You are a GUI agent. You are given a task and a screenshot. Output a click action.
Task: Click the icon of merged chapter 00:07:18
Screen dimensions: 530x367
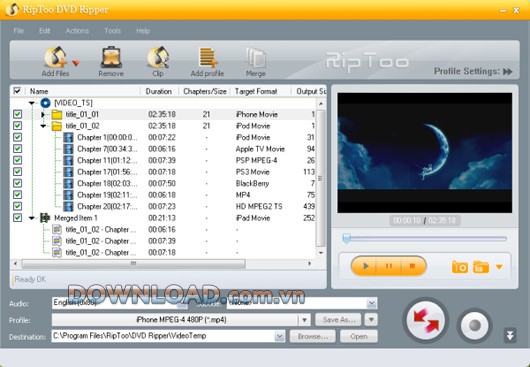57,252
